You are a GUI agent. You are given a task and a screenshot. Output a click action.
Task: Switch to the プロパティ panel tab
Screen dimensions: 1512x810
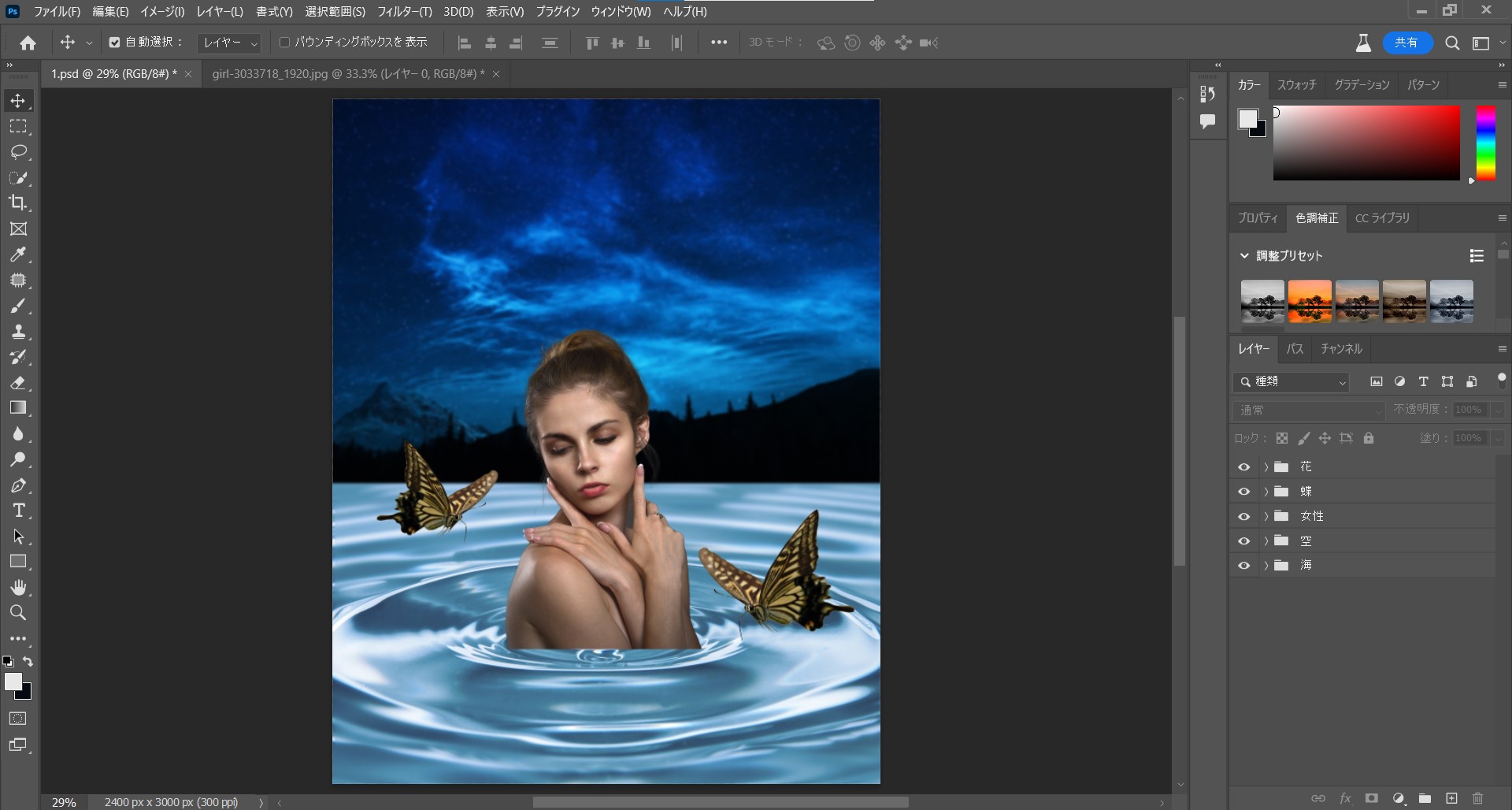(1258, 218)
